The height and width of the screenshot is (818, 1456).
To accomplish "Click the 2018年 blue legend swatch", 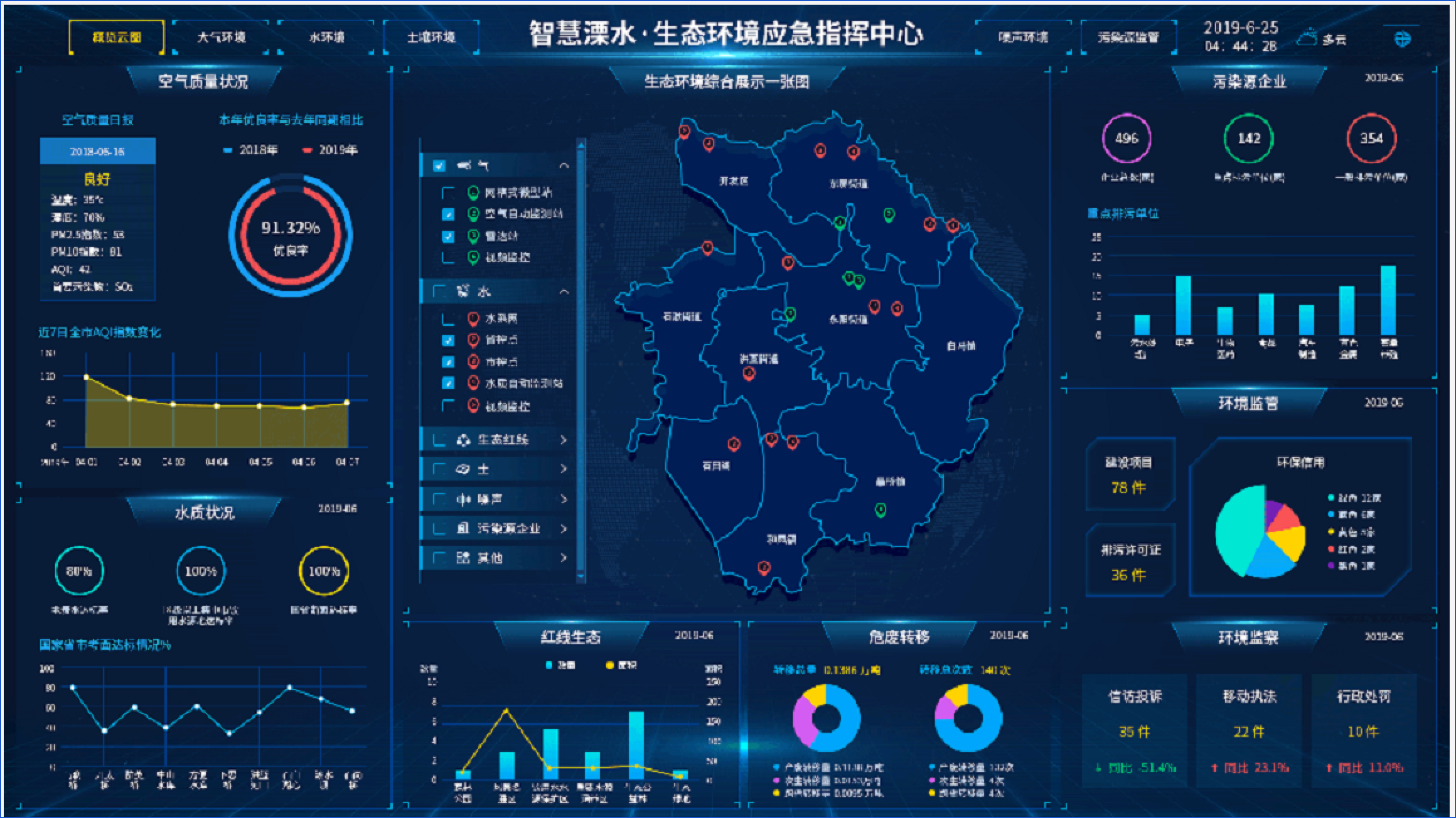I will (x=228, y=150).
